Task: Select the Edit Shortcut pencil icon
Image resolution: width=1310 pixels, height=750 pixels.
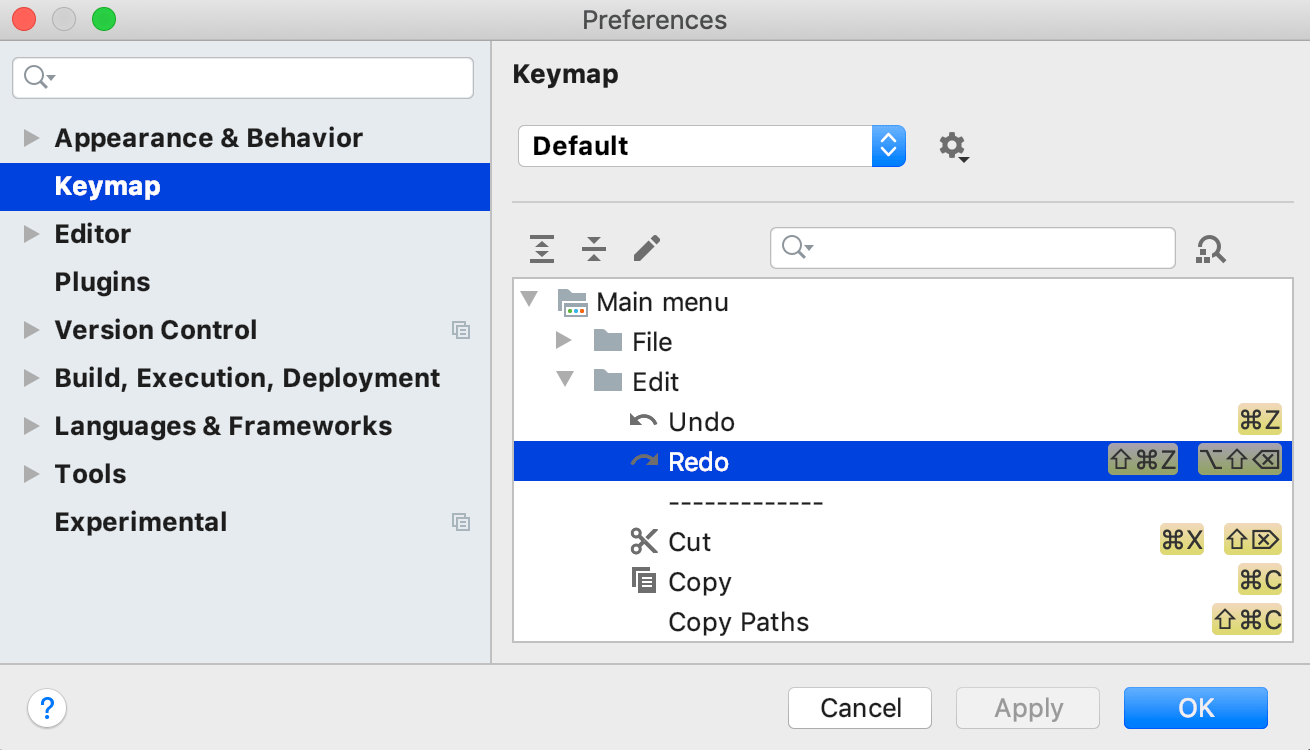Action: [x=646, y=247]
